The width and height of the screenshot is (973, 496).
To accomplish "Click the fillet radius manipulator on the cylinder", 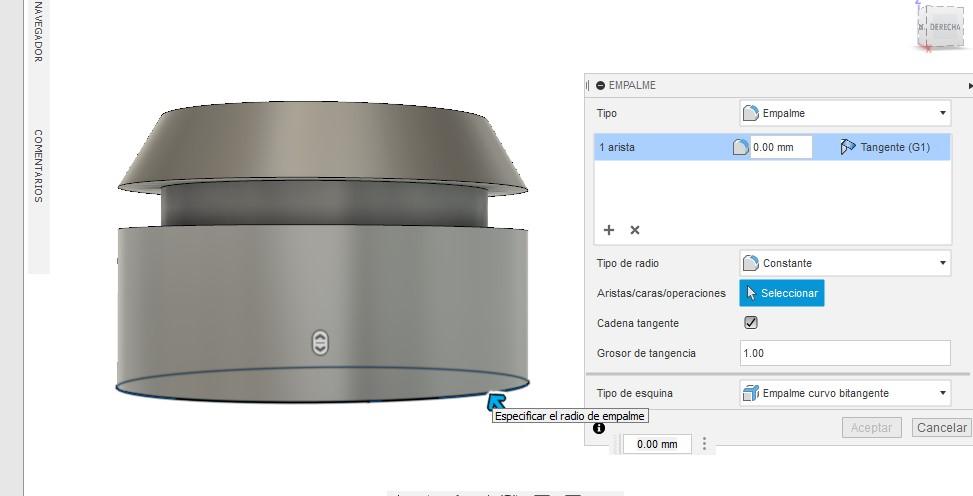I will click(320, 343).
